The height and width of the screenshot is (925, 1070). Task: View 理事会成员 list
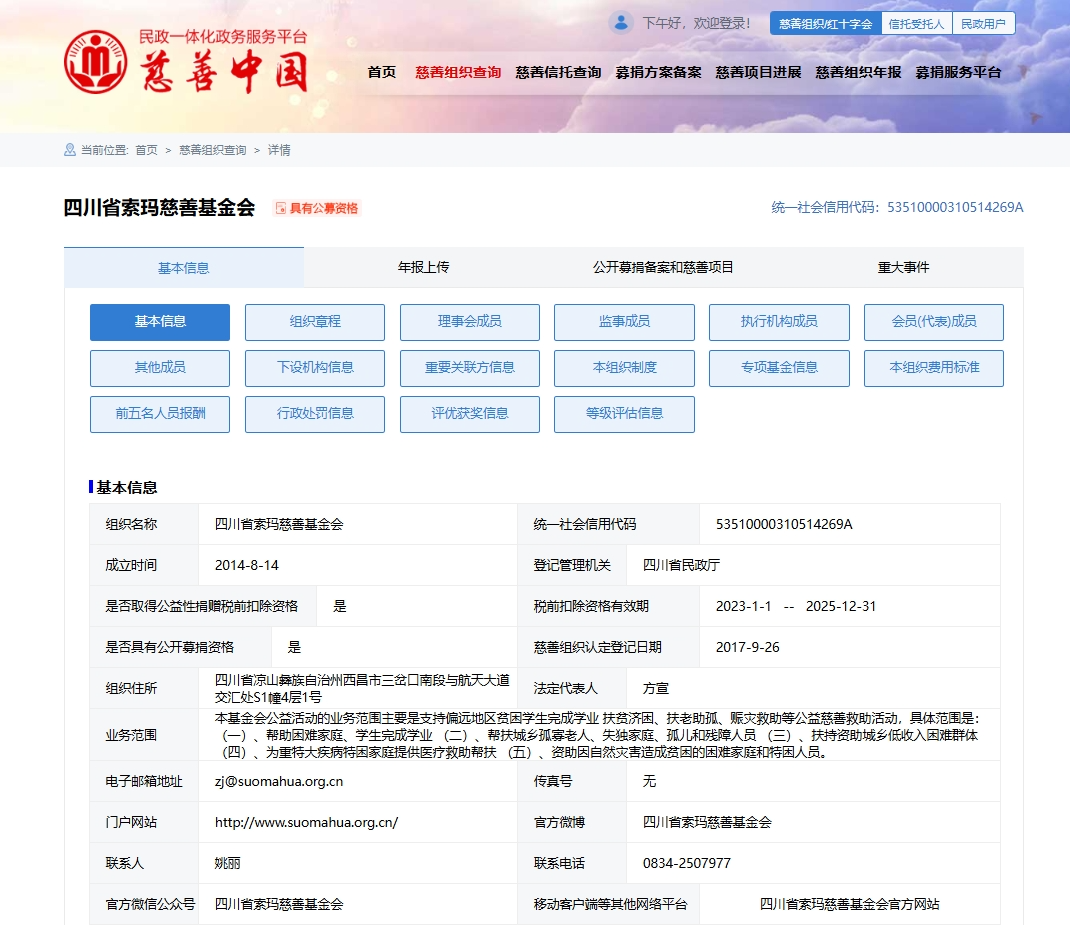click(469, 322)
